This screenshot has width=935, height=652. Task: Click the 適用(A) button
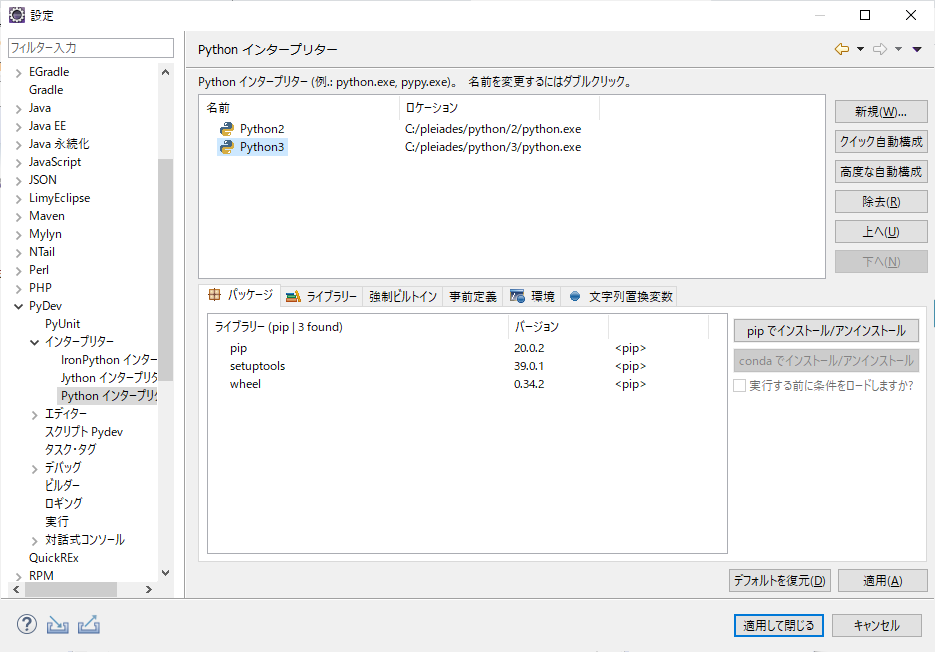[883, 580]
